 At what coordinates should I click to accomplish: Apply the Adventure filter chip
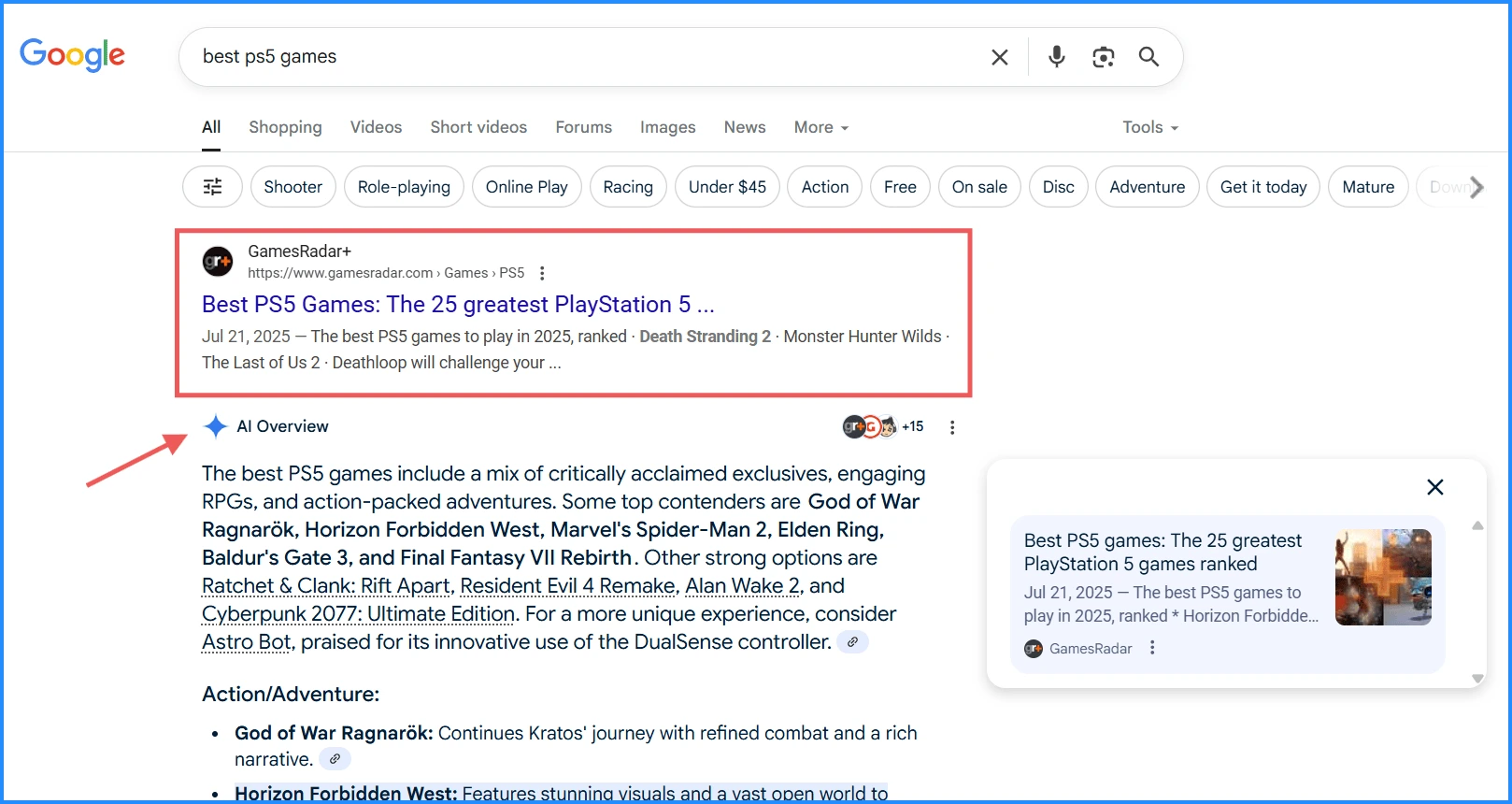[1147, 187]
